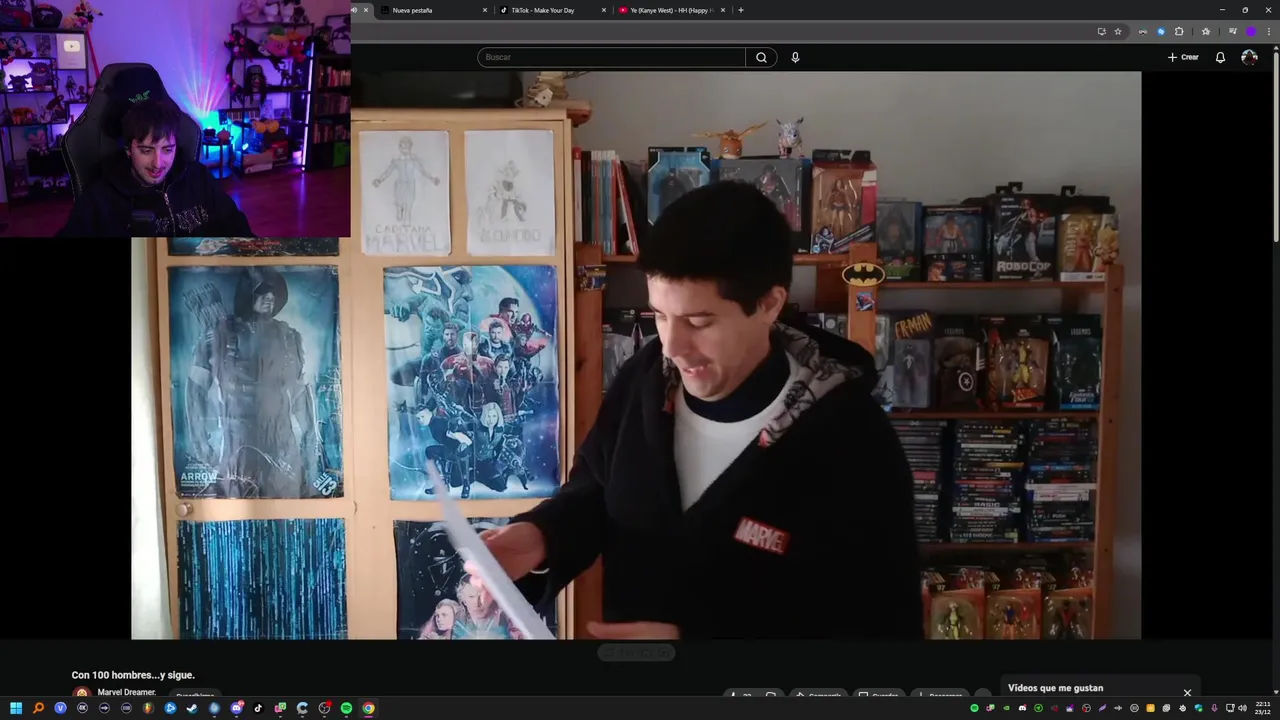Viewport: 1280px width, 720px height.
Task: Open the clock showing 22:11
Action: [x=1263, y=708]
